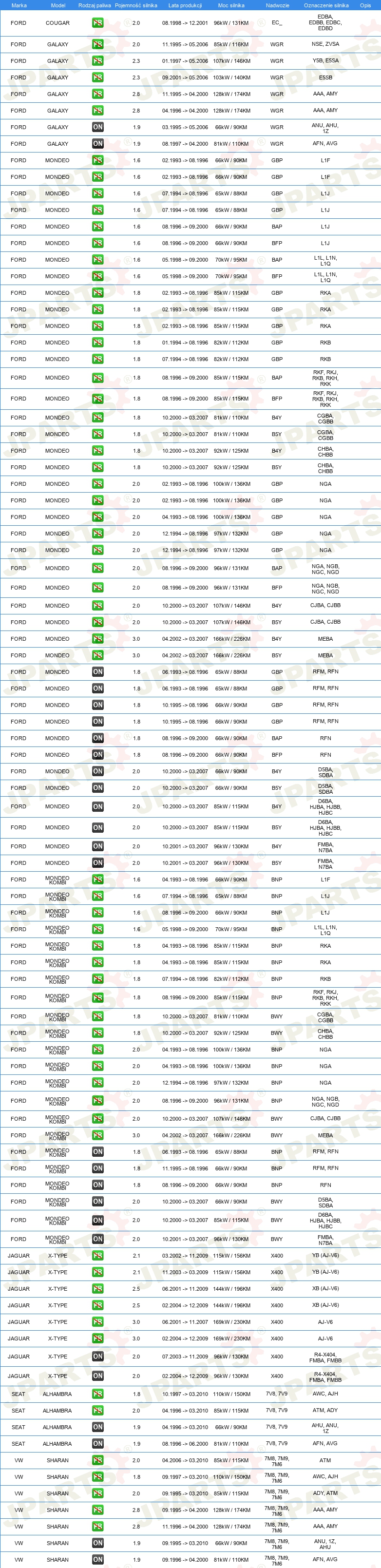Click the ON diesel icon for VW SHARAN 90KM
The height and width of the screenshot is (1568, 381).
pos(97,1543)
